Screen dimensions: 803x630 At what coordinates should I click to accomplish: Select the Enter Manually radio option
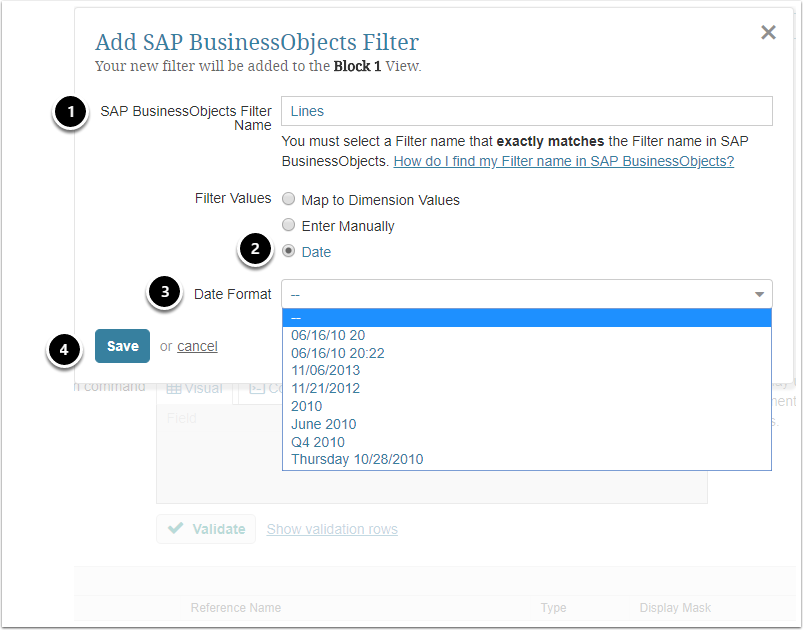point(289,225)
